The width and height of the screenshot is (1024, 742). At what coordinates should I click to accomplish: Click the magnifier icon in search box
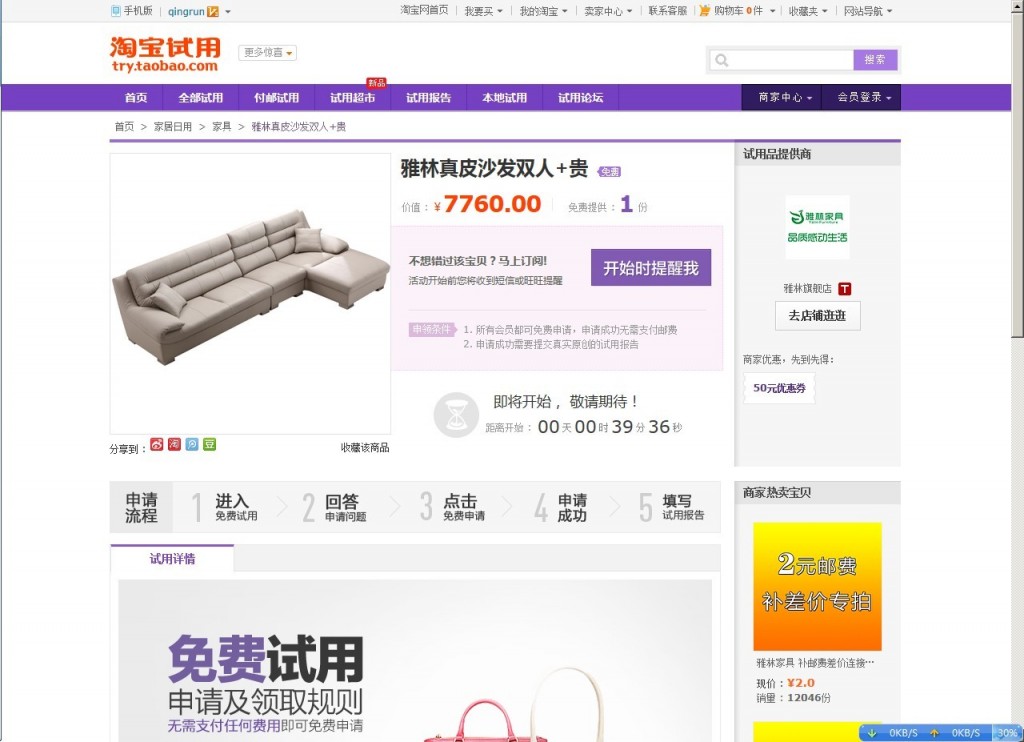point(722,60)
